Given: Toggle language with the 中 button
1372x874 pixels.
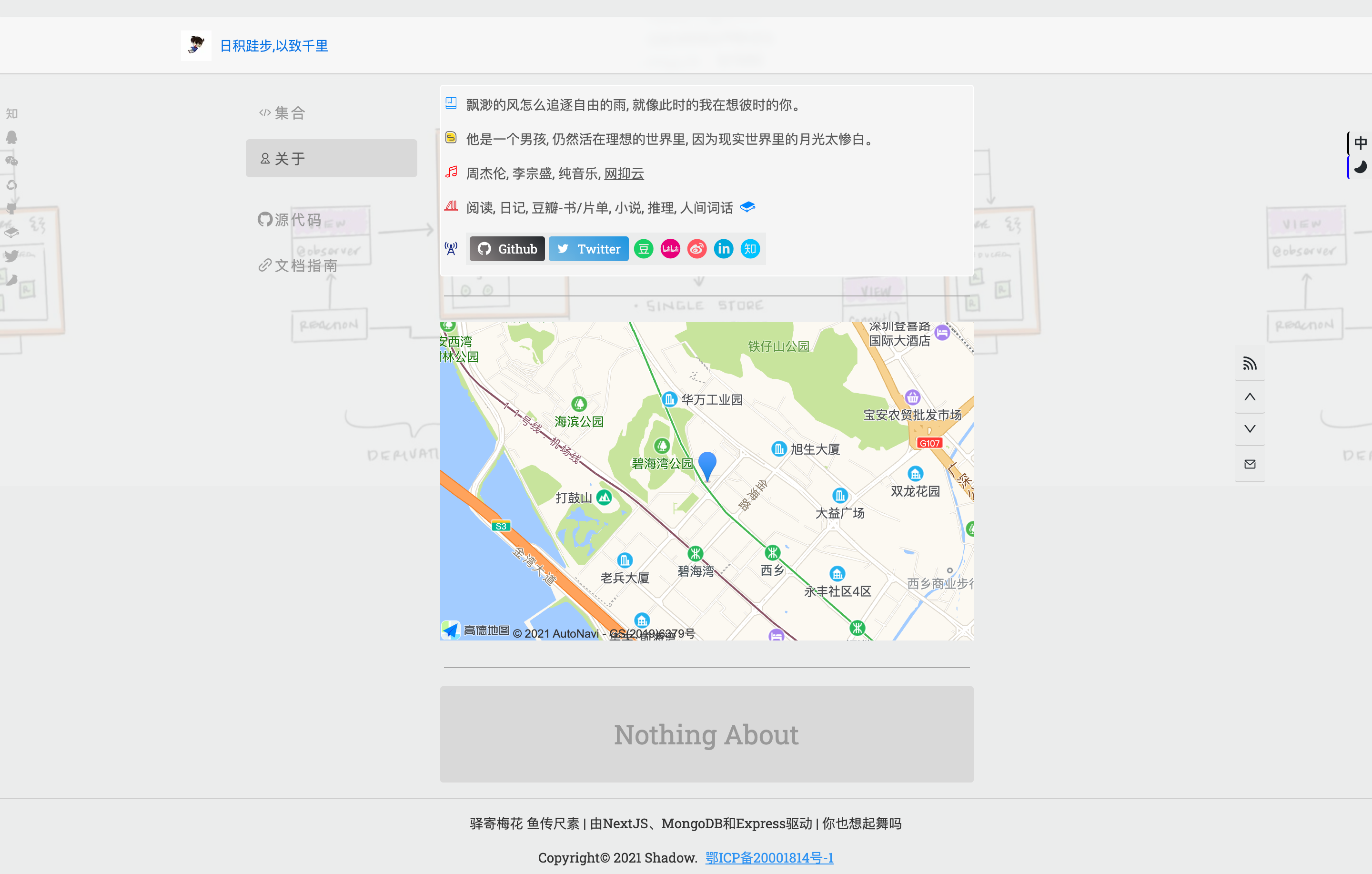Looking at the screenshot, I should pos(1360,143).
